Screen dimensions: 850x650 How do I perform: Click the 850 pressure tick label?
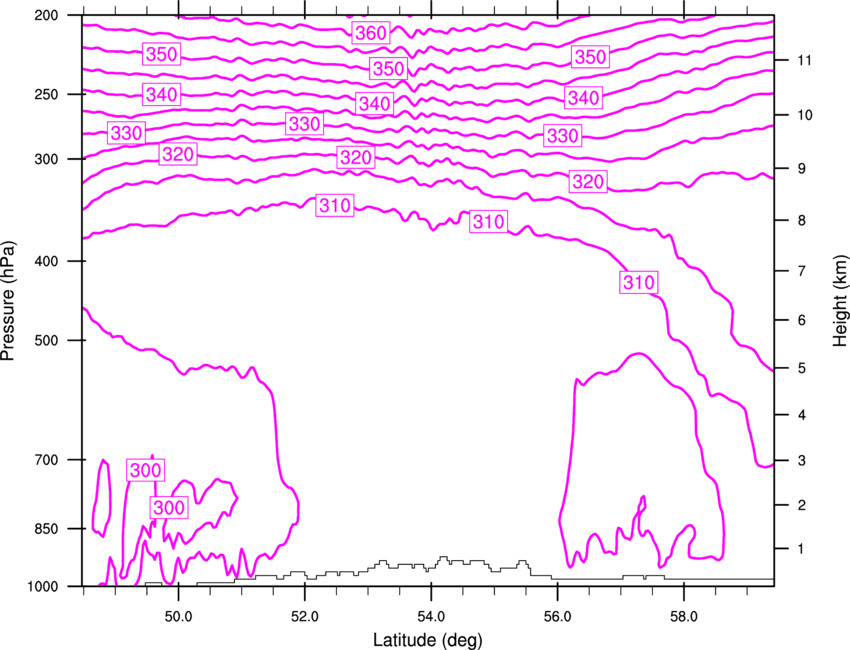46,529
